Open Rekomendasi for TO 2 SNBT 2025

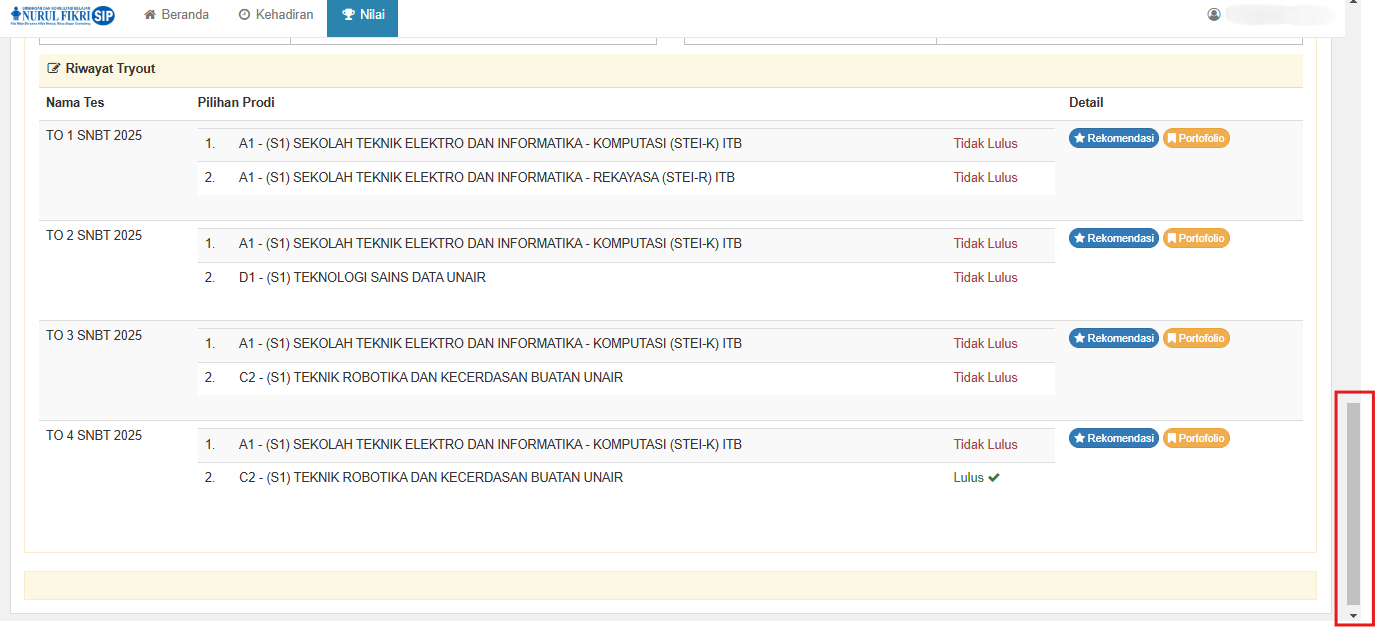[x=1113, y=238]
